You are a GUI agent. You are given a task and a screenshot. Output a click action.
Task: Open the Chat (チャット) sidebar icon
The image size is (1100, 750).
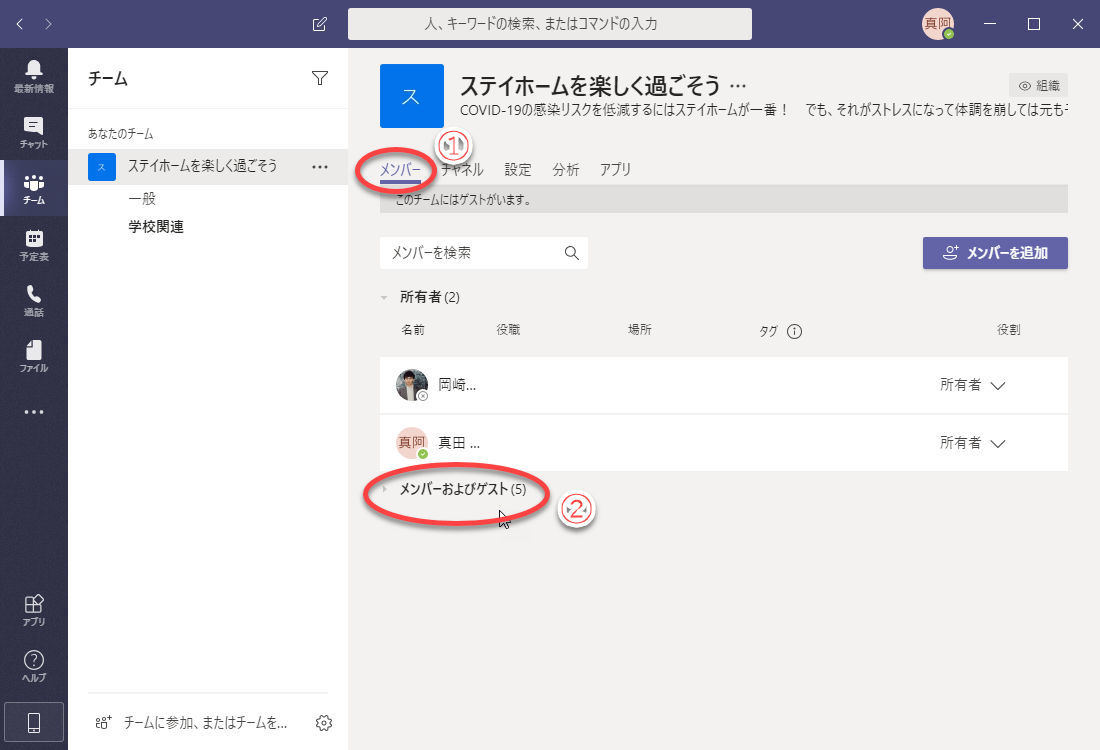point(34,132)
